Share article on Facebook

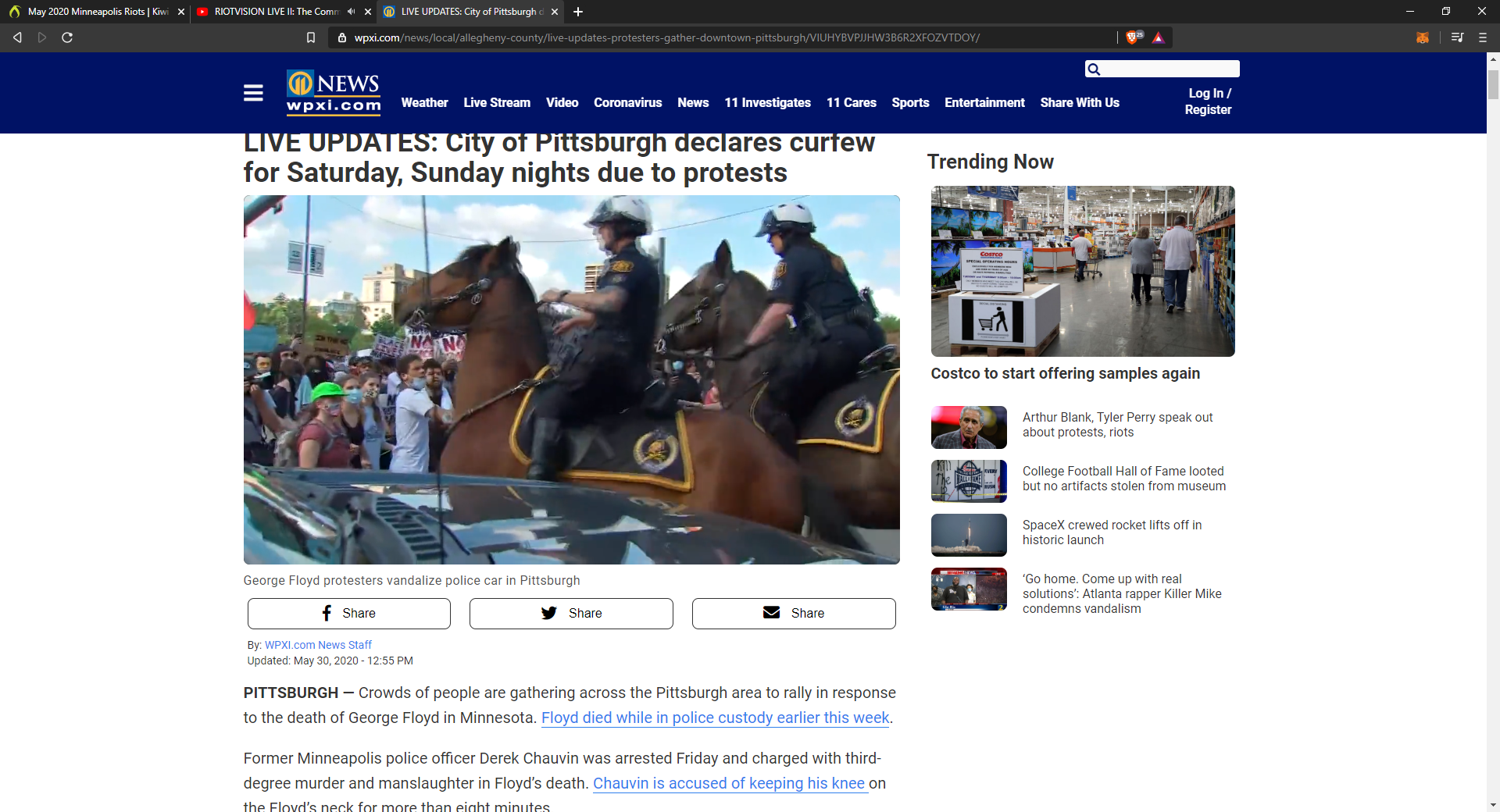pyautogui.click(x=349, y=614)
